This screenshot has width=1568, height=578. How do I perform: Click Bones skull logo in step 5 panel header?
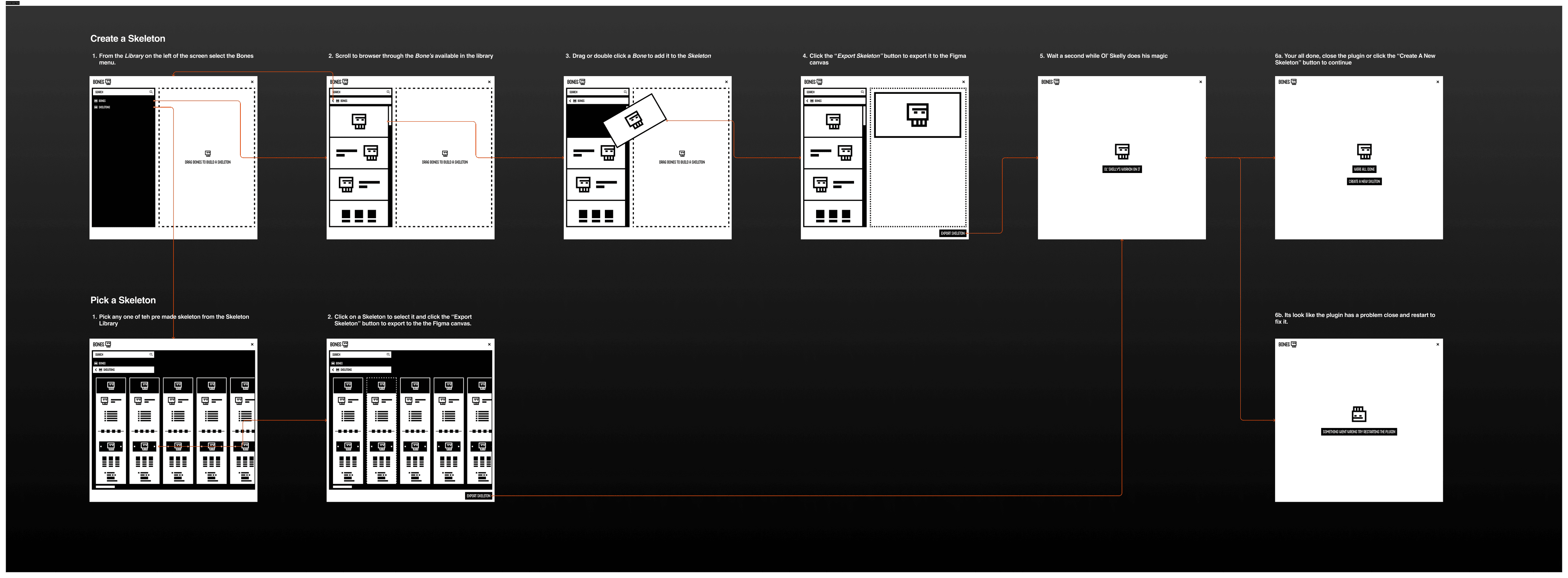click(1057, 82)
